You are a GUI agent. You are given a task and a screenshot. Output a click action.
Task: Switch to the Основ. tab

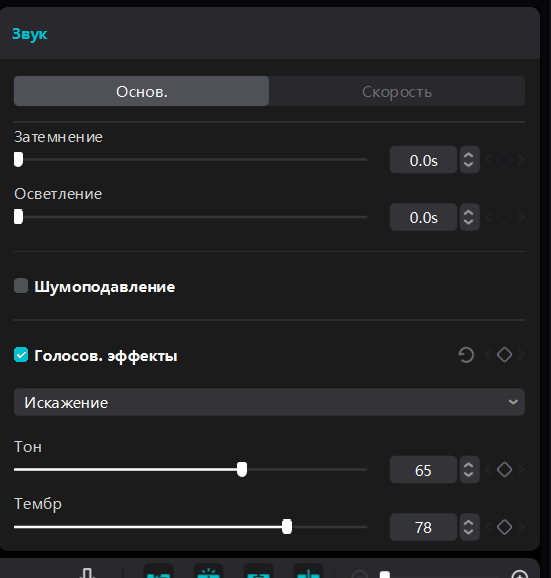(x=142, y=91)
